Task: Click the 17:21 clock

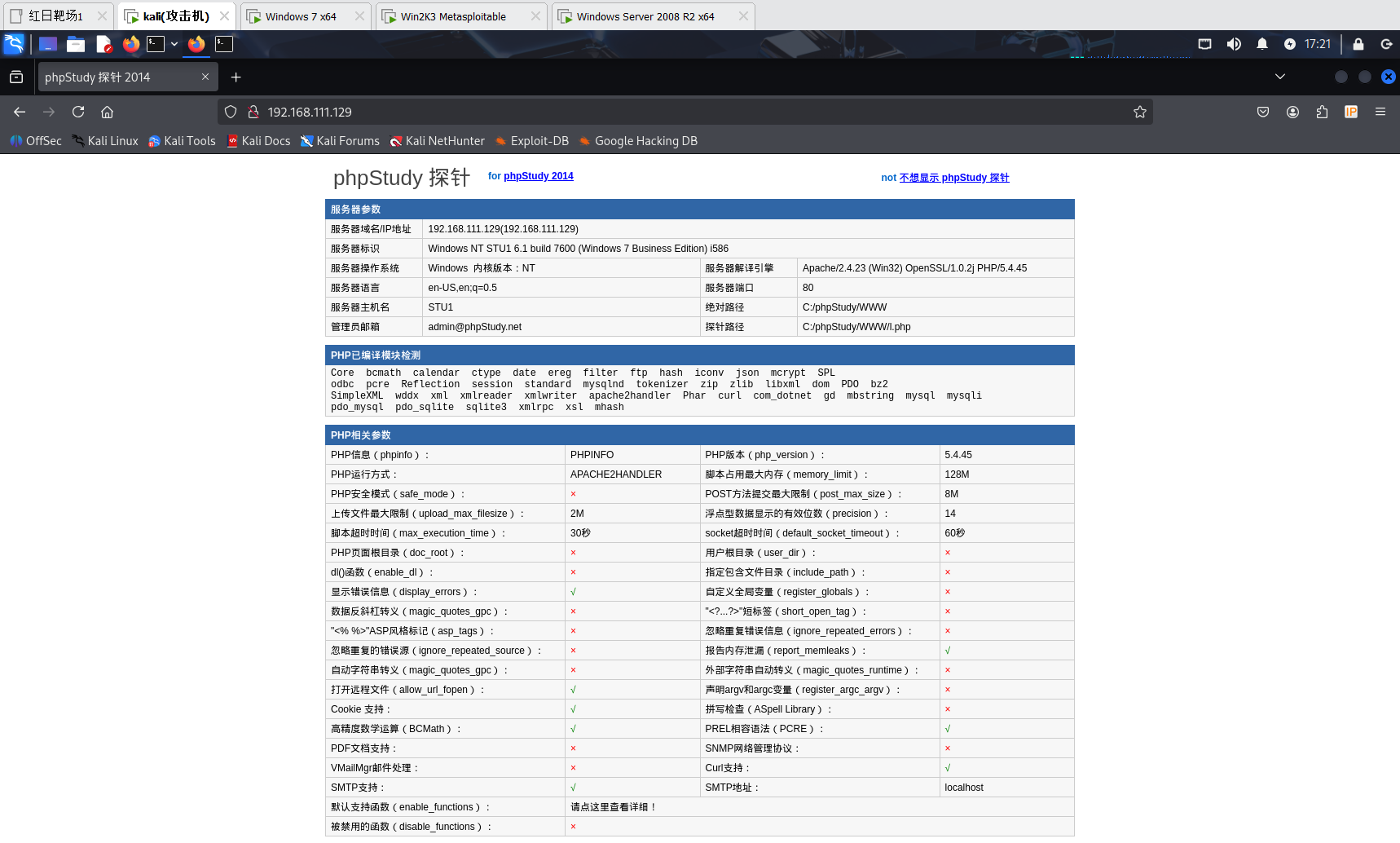Action: (1318, 44)
